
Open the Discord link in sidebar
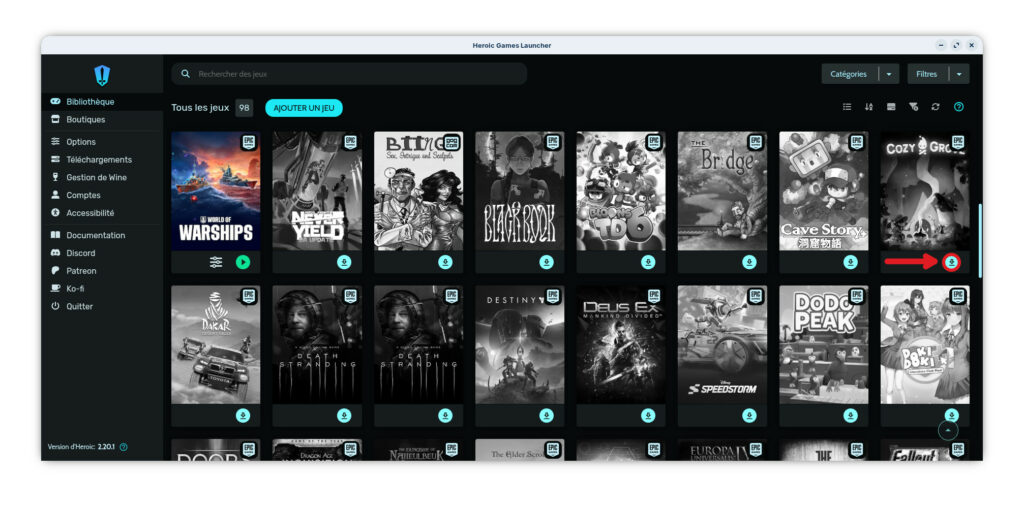[80, 253]
